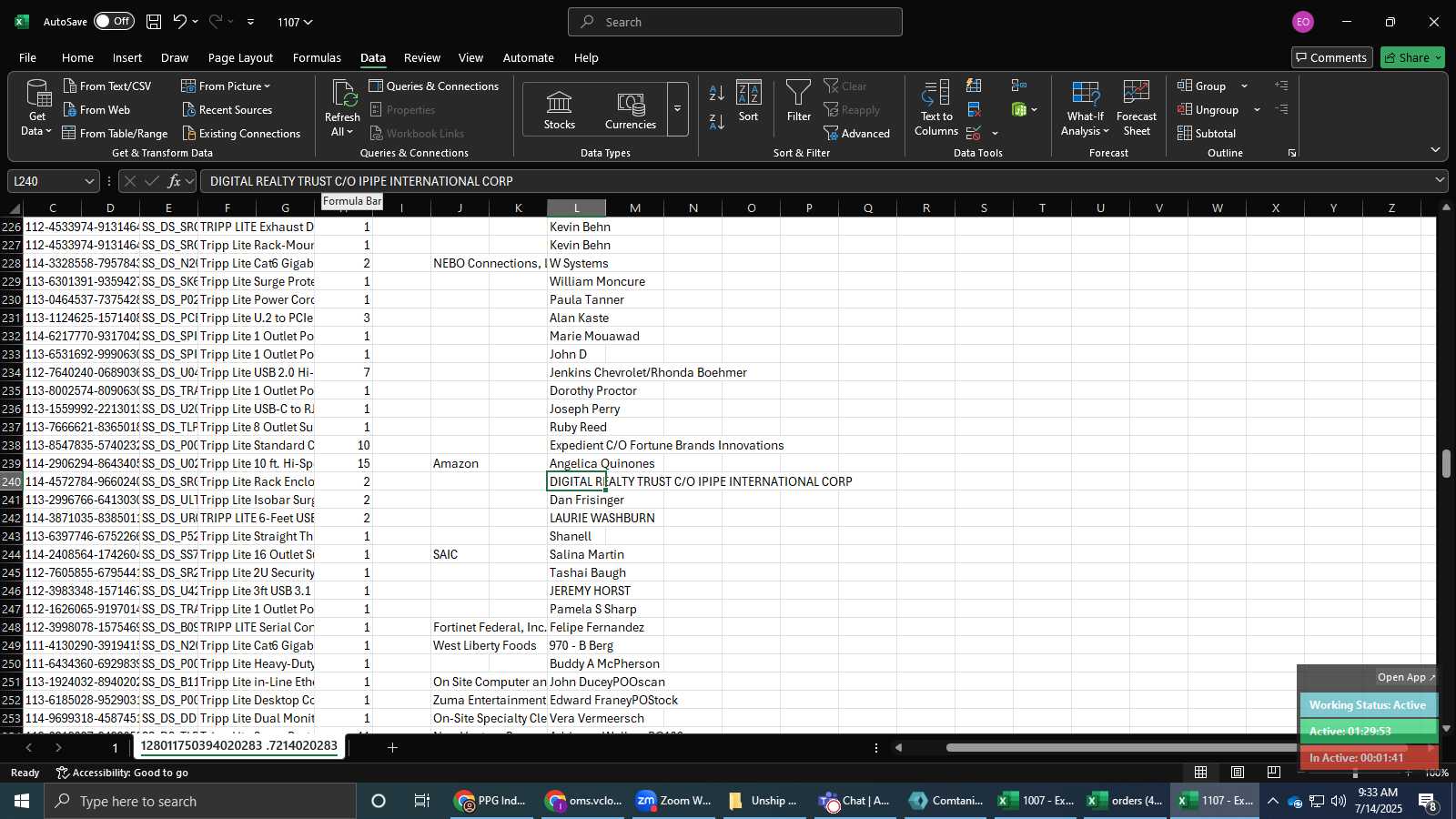Load data From Table/Range
This screenshot has height=819, width=1456.
coord(115,133)
